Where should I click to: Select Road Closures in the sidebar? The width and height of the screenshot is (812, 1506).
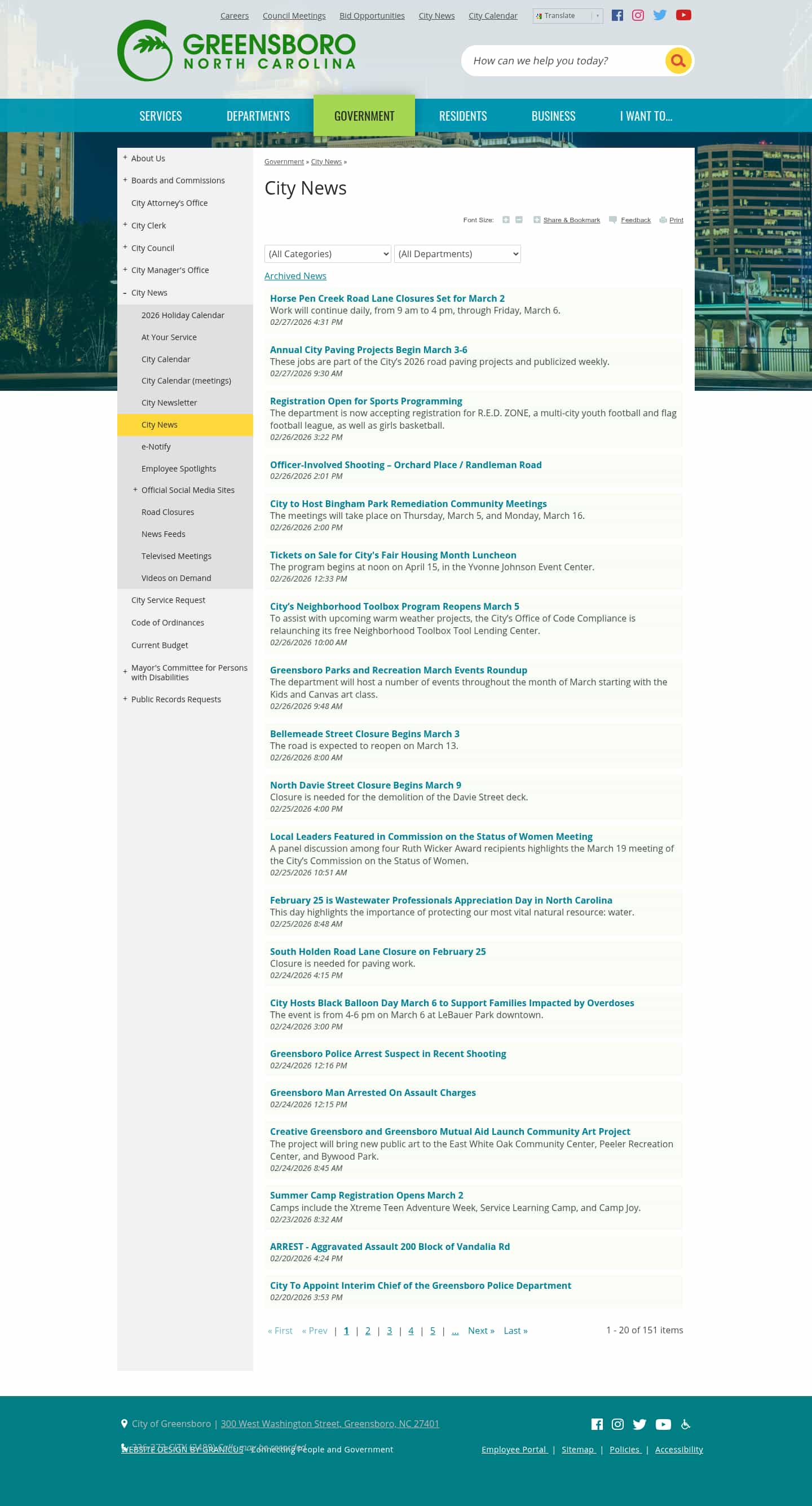point(168,512)
